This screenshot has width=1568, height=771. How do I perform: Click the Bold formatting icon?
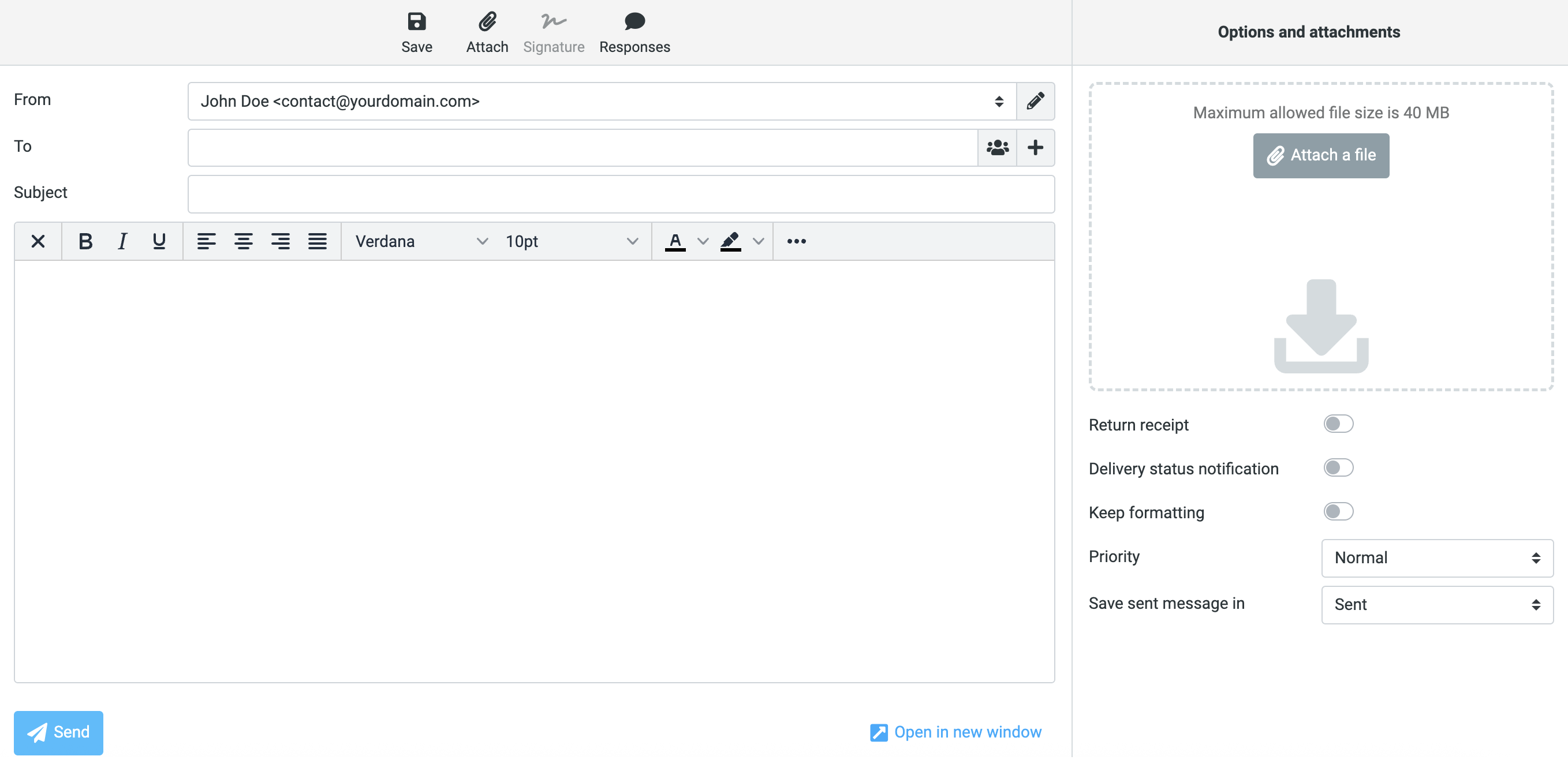85,242
